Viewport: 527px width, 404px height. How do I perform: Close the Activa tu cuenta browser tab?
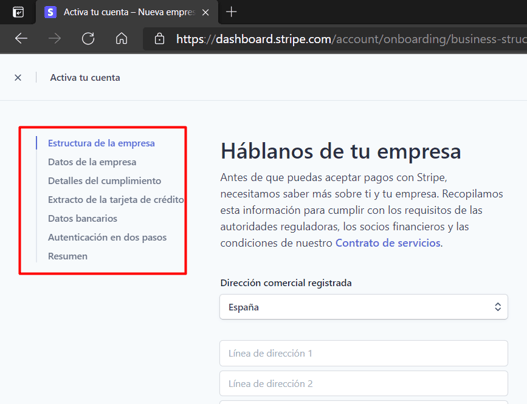(206, 12)
